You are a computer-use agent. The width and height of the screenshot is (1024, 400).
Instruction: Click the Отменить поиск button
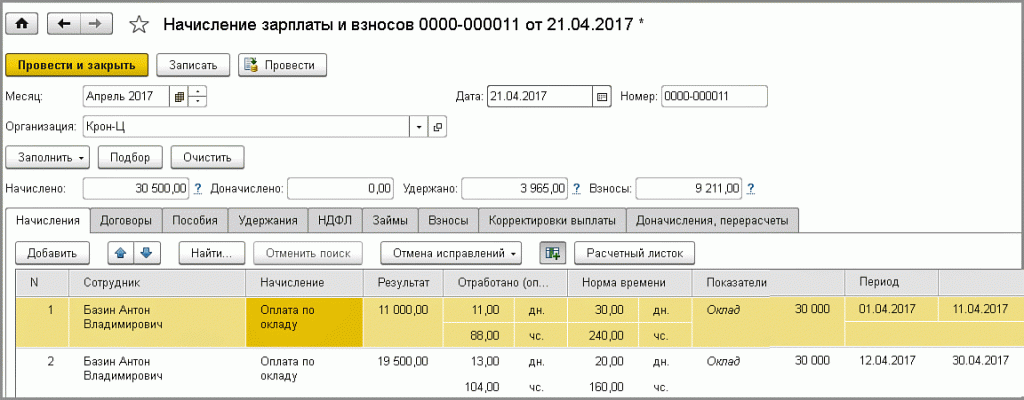coord(307,253)
